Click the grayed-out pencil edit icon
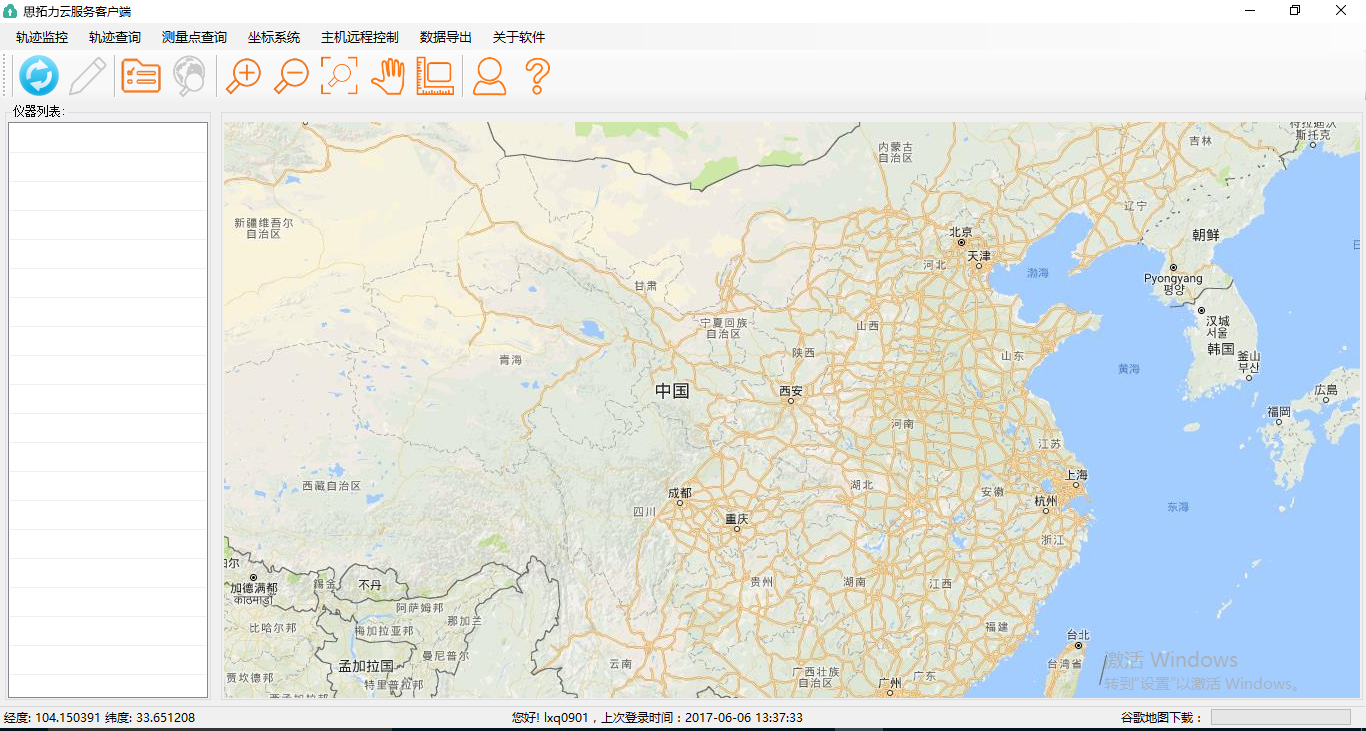Screen dimensions: 1366x731 [88, 76]
